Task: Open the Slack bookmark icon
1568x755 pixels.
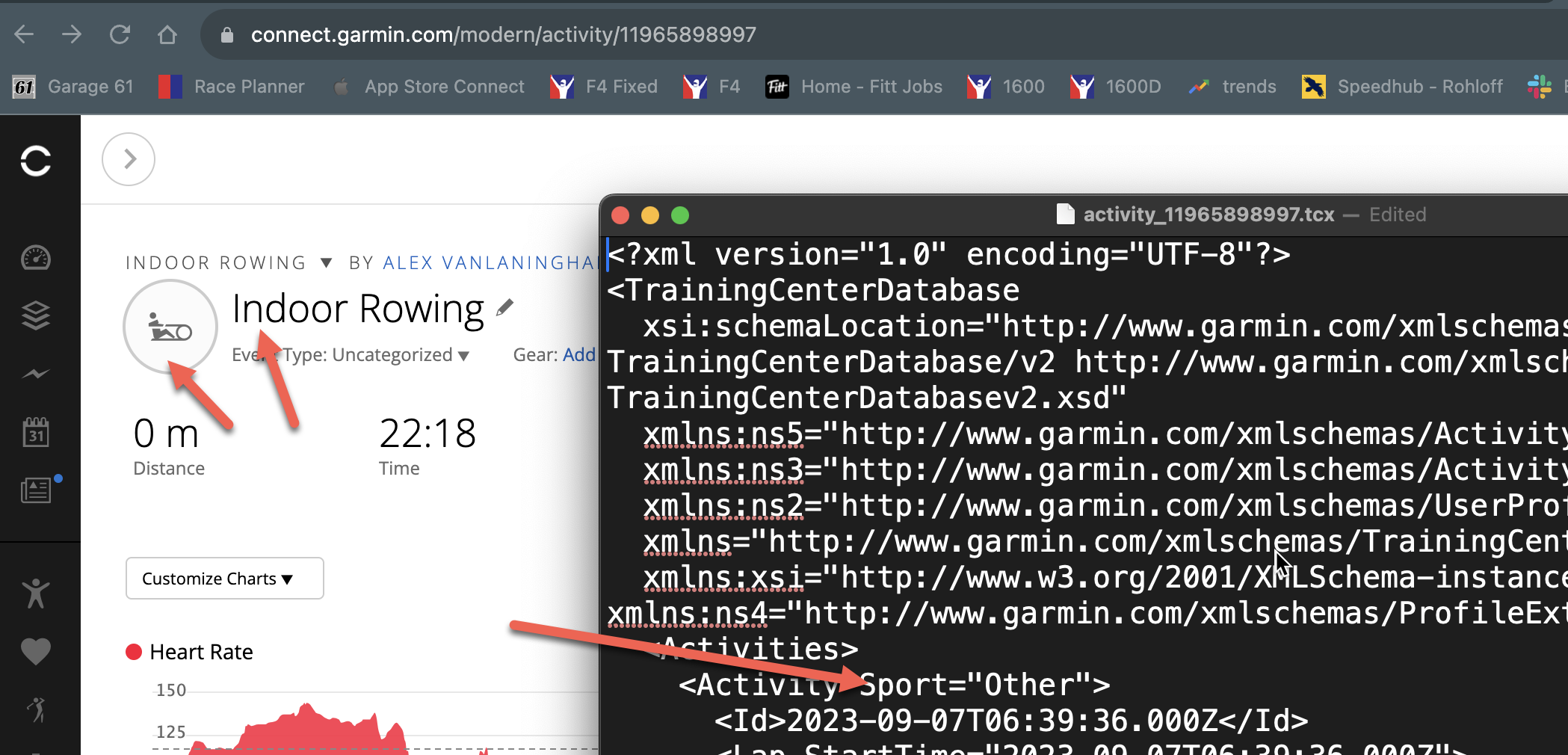Action: tap(1540, 87)
